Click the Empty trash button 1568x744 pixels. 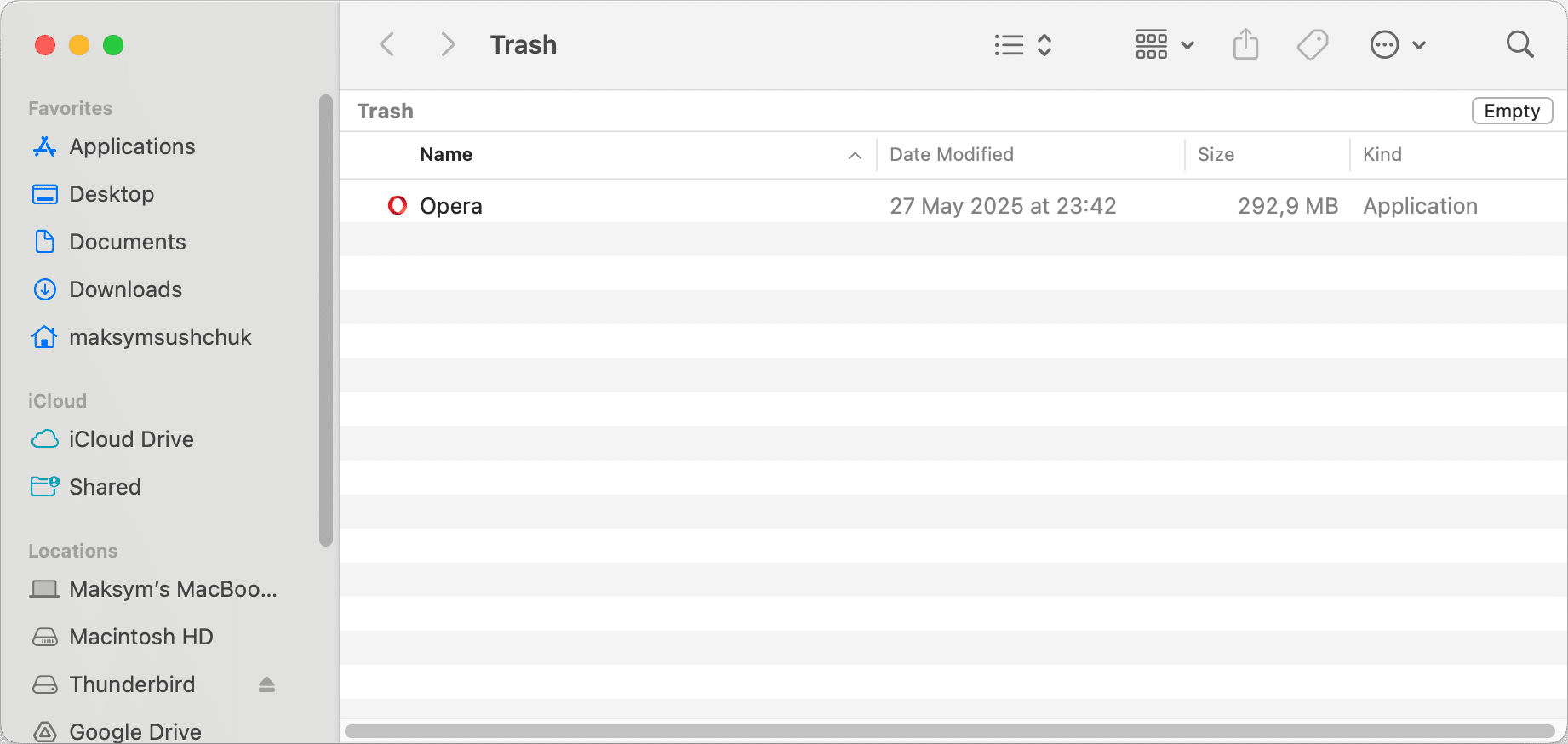tap(1512, 111)
